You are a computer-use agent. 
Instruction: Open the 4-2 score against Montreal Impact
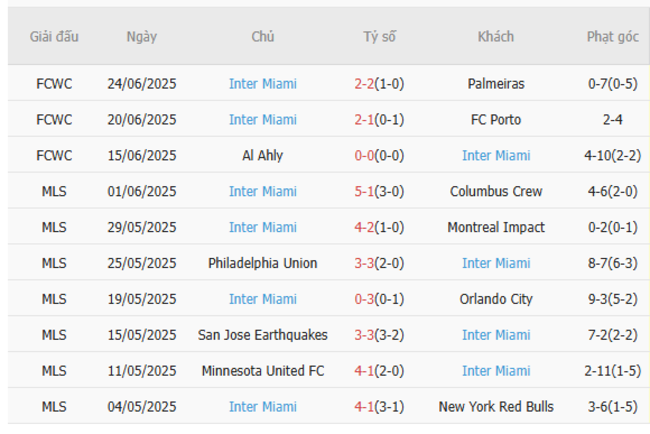pyautogui.click(x=364, y=227)
